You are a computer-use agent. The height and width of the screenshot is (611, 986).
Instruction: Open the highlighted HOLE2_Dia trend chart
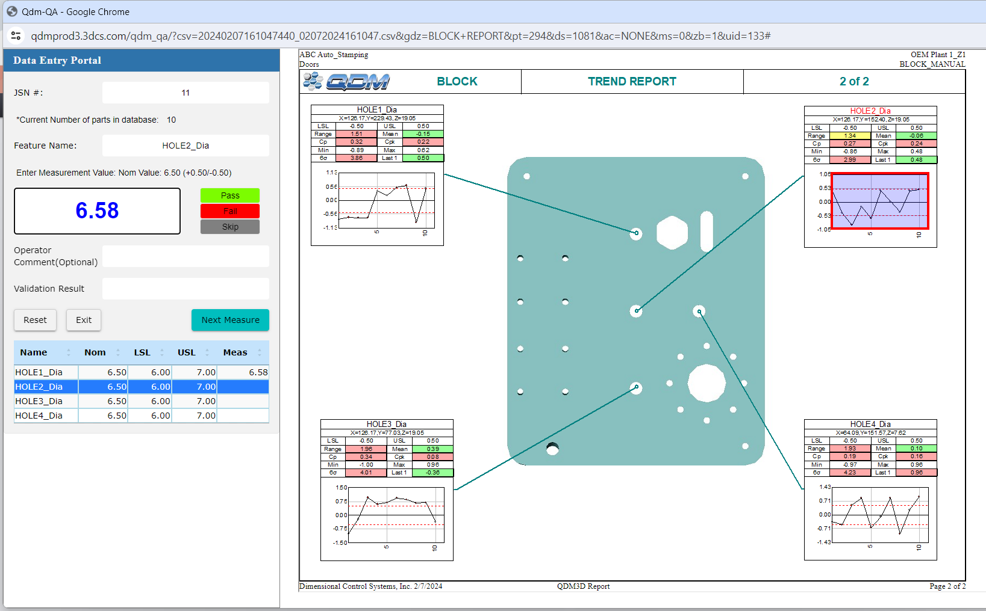879,201
